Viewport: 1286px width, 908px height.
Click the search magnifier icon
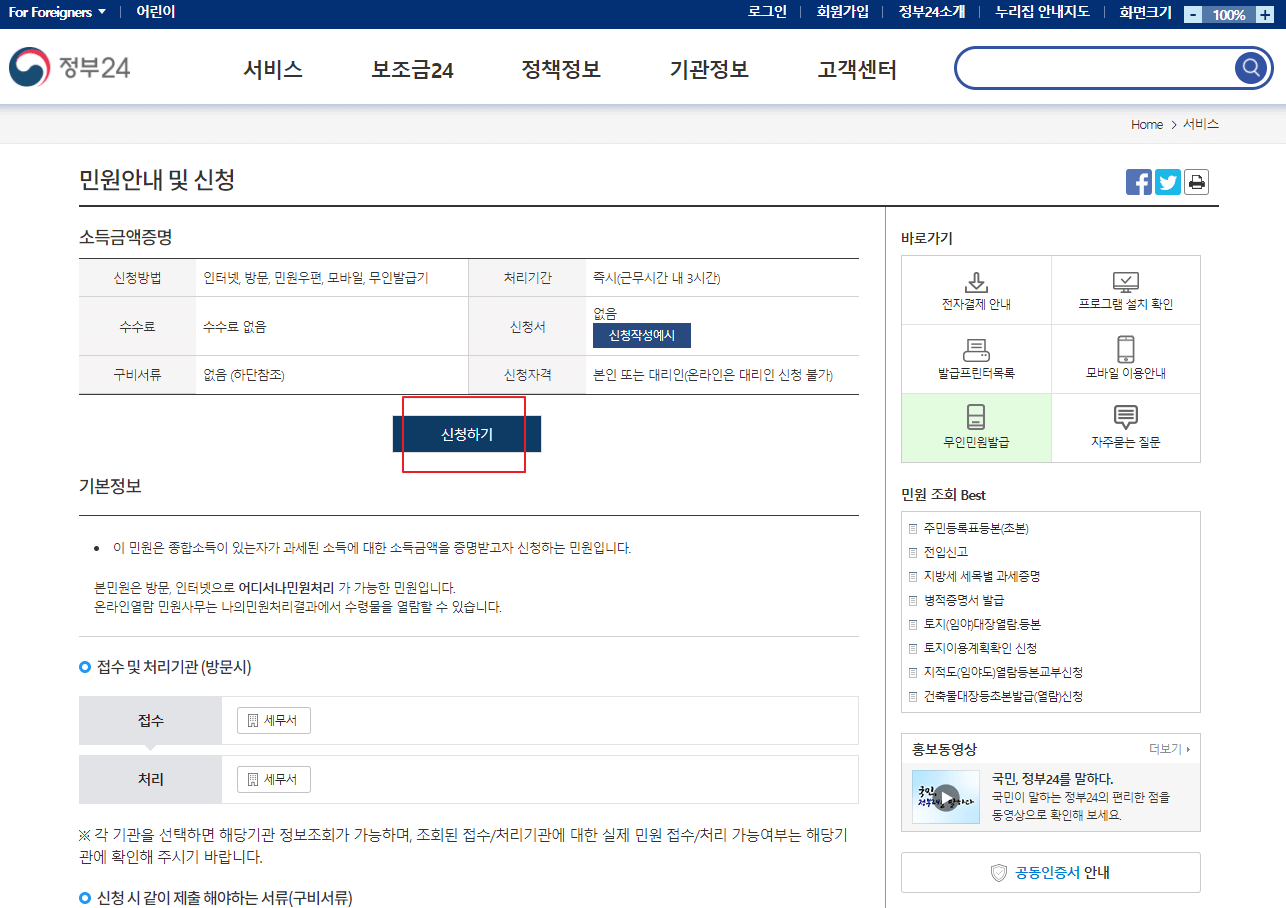[1250, 68]
